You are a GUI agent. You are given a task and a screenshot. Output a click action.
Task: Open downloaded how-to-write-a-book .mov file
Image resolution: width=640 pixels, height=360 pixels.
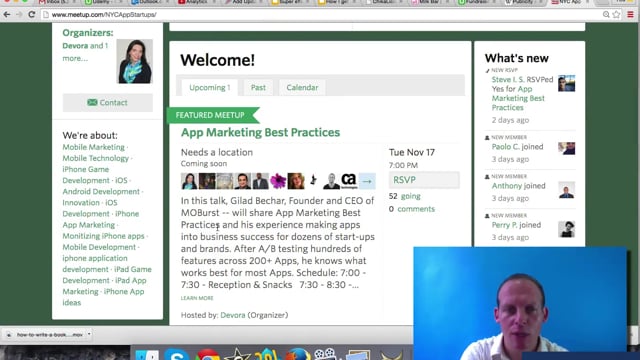click(x=46, y=335)
